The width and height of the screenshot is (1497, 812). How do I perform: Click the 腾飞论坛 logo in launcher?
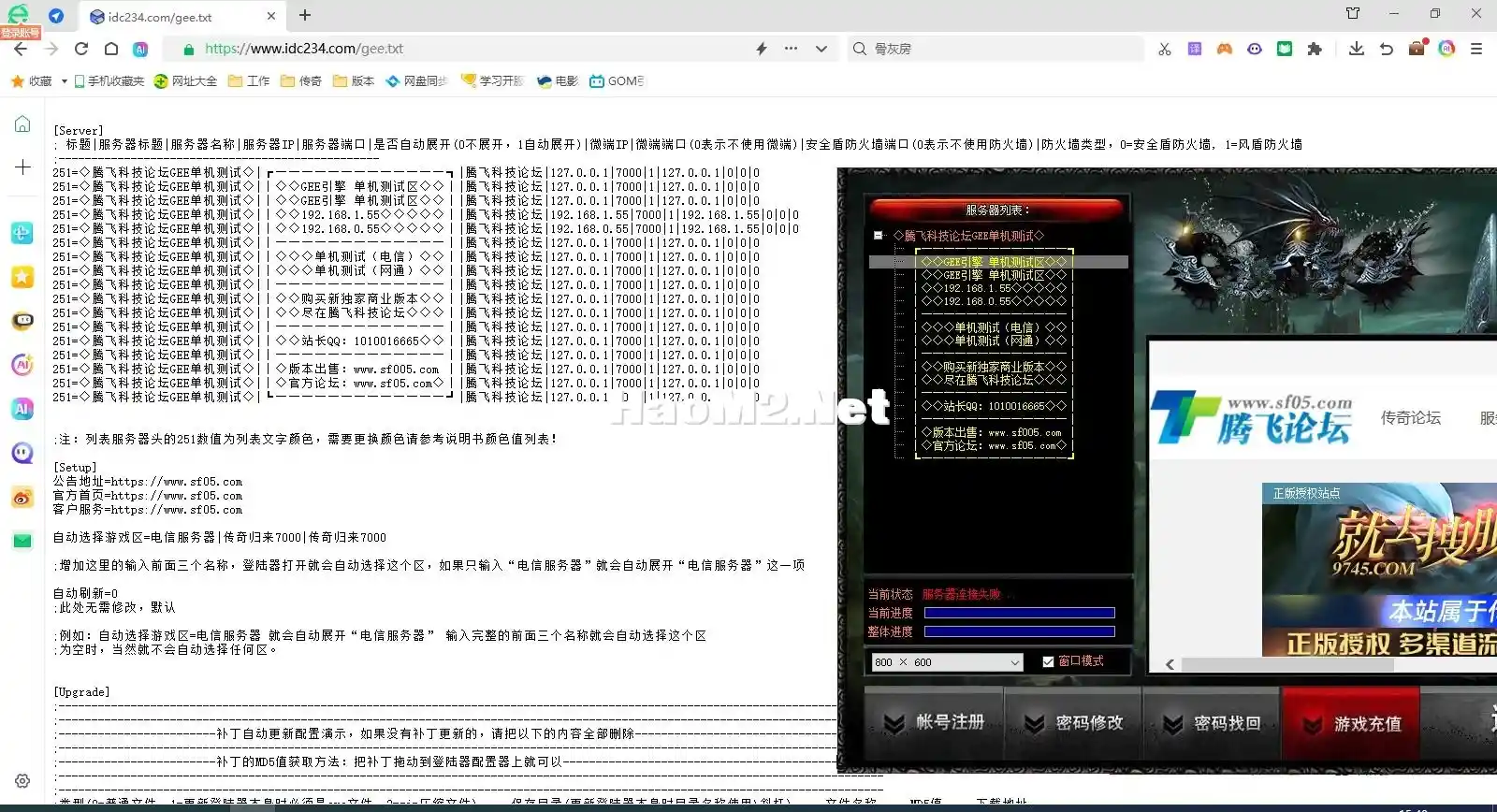[x=1253, y=418]
